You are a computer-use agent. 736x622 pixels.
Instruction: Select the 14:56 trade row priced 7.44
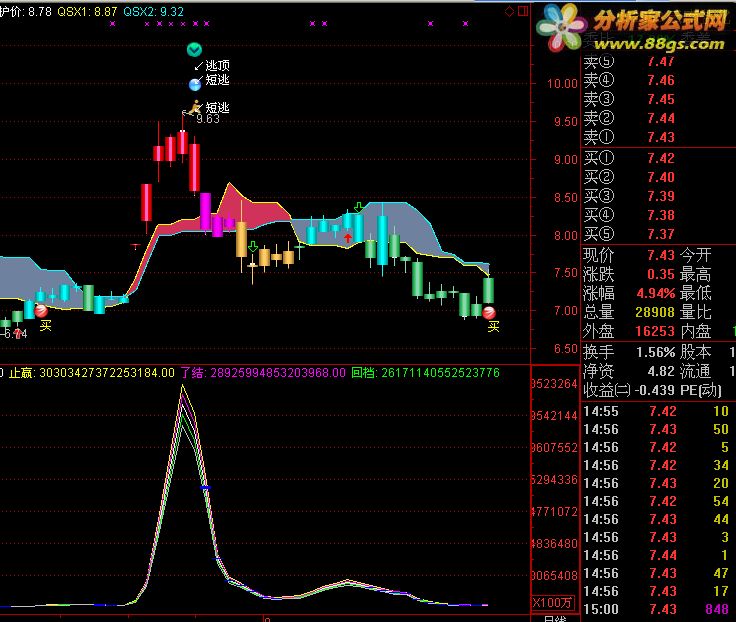click(x=657, y=555)
